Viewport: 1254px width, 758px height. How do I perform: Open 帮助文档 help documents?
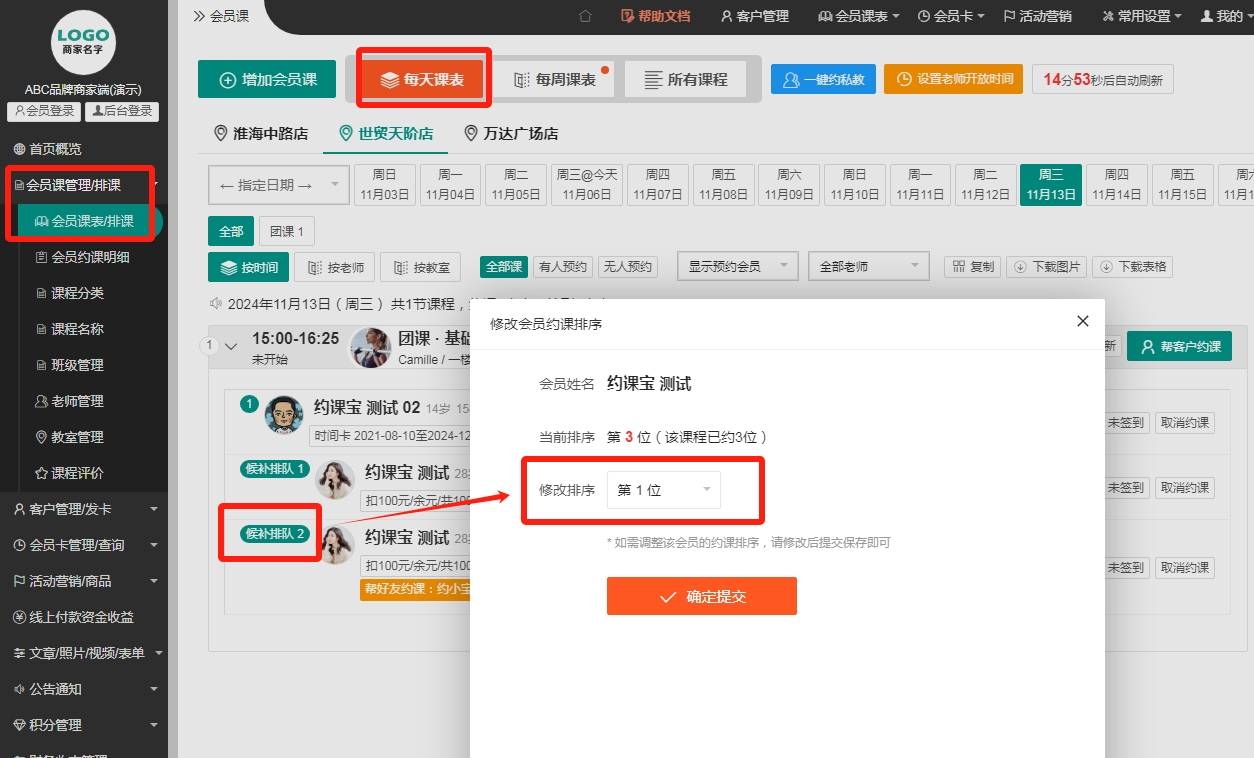pyautogui.click(x=655, y=16)
